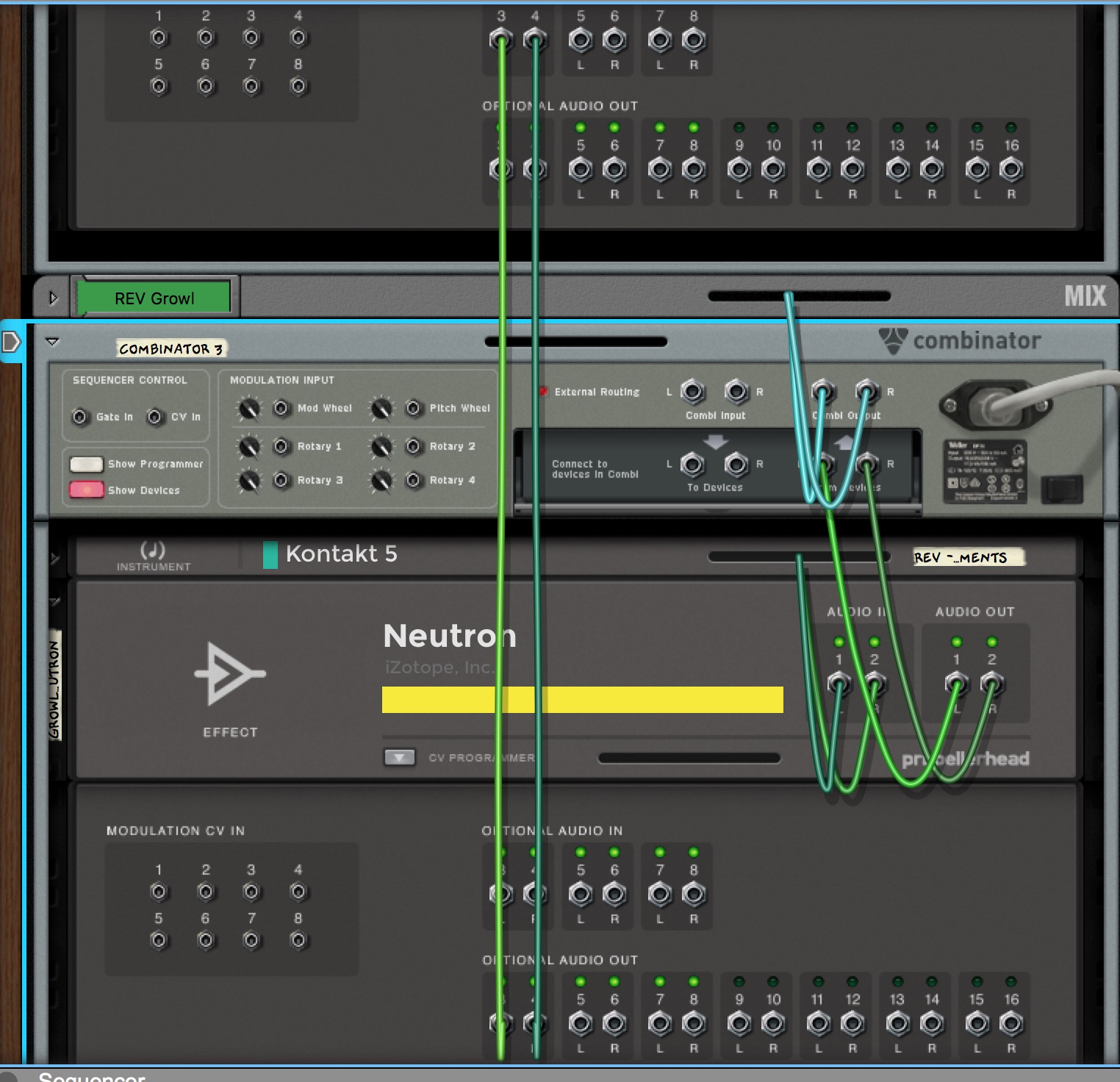Click Kontakt 5 Optional Audio Out jack 13
The width and height of the screenshot is (1120, 1082).
click(897, 1023)
